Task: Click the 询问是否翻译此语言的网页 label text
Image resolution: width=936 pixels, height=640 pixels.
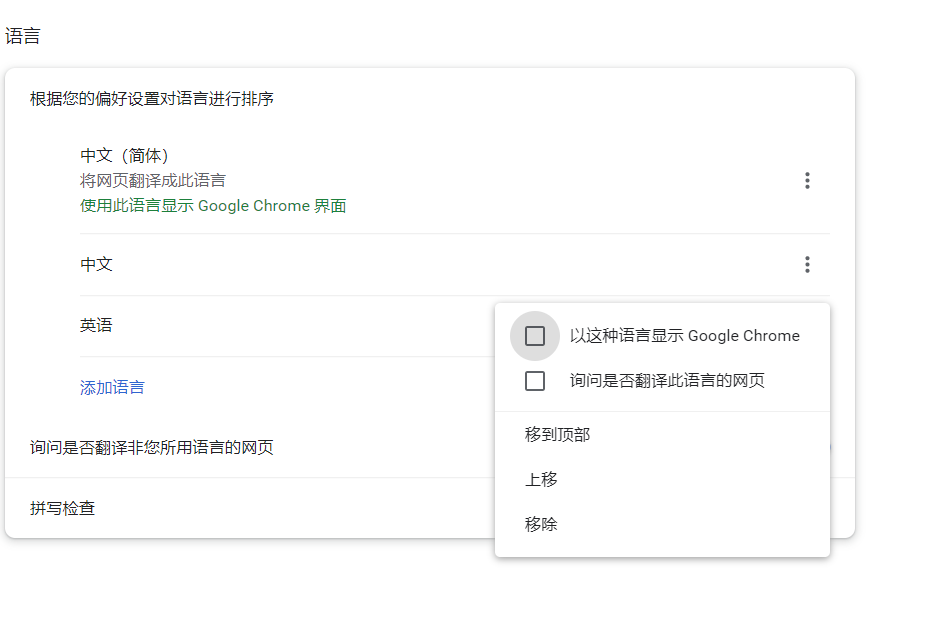Action: tap(667, 381)
